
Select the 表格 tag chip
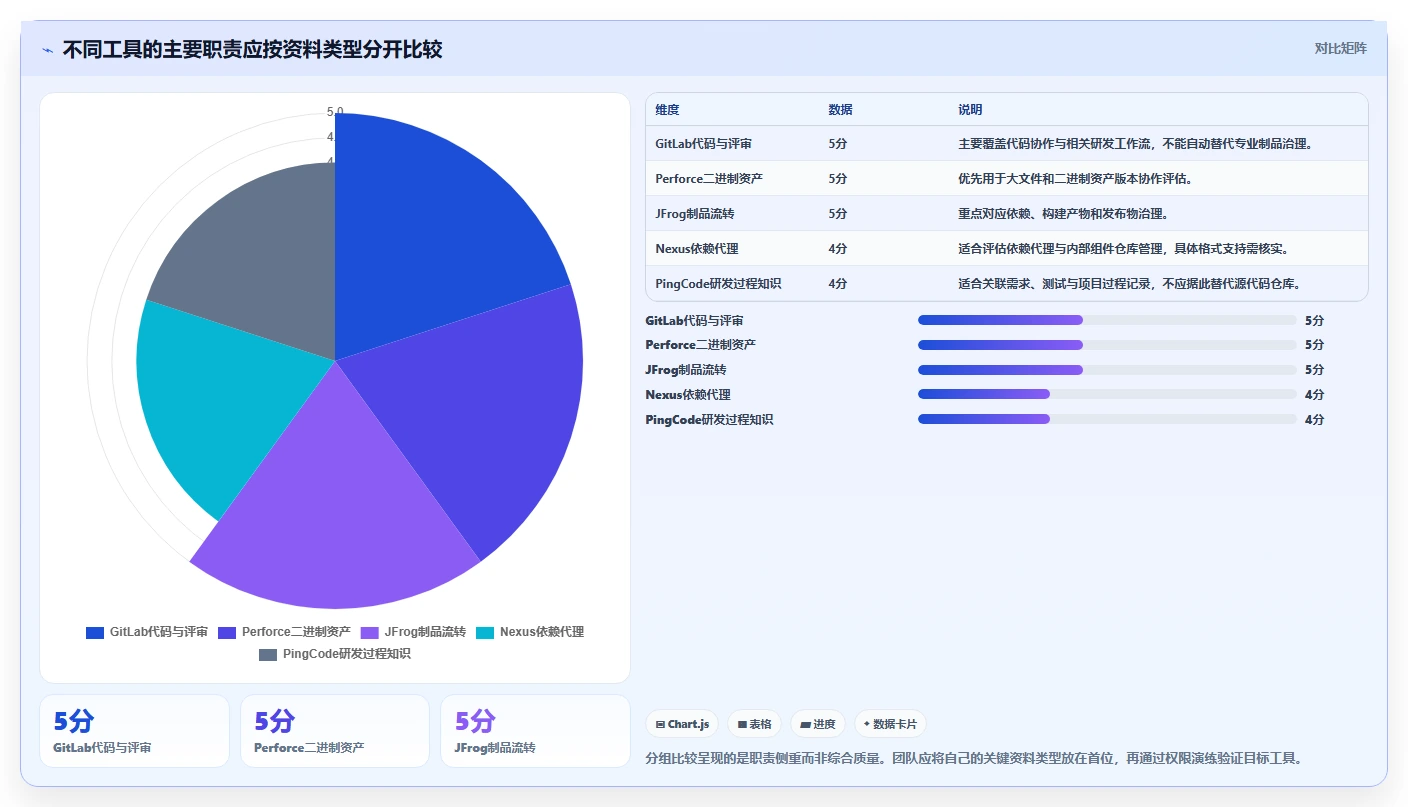coord(754,724)
